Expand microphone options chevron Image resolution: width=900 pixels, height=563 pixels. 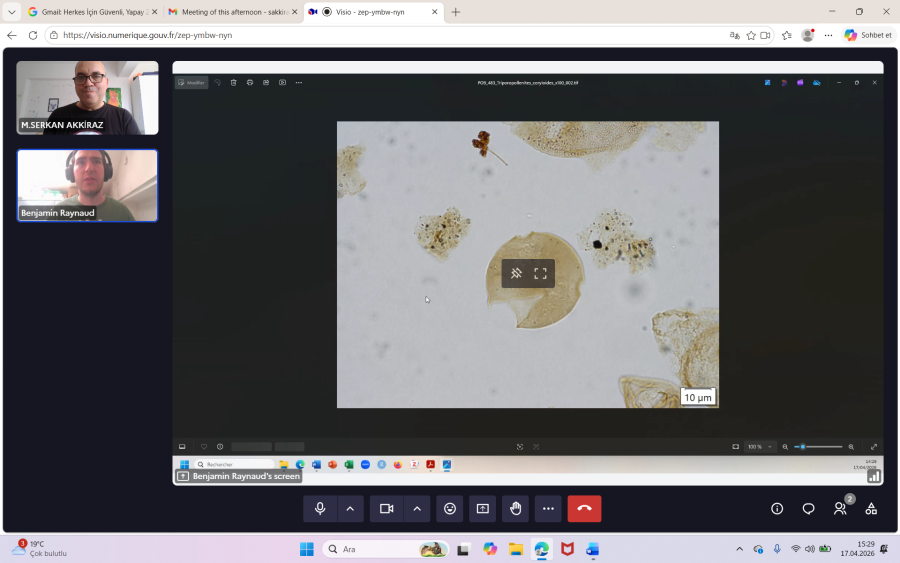[x=350, y=509]
